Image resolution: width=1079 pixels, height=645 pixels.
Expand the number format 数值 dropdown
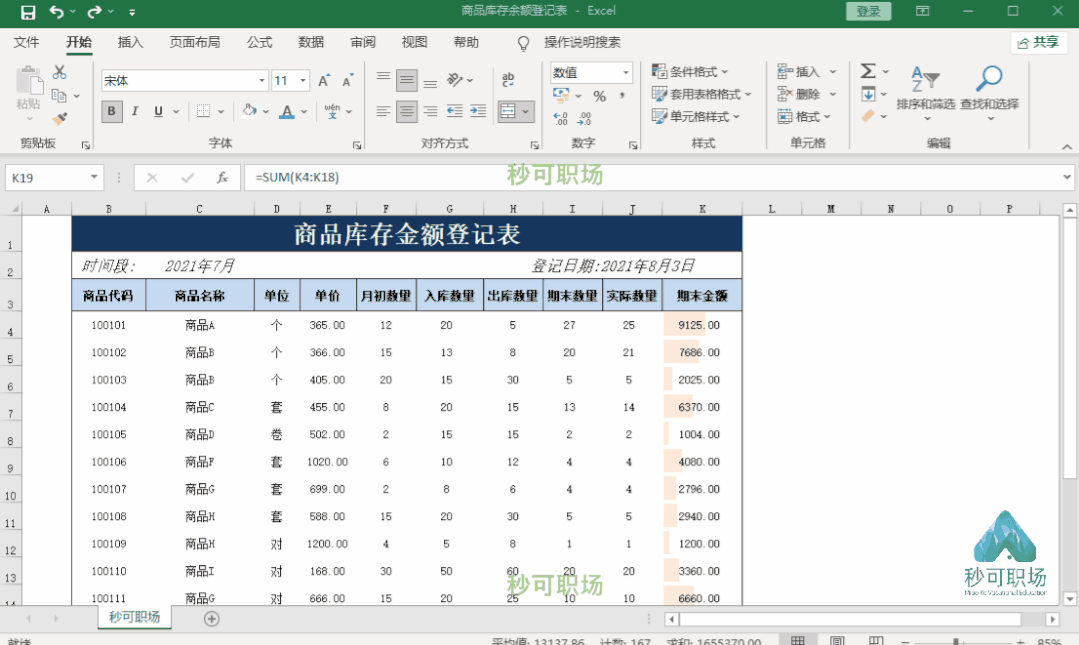click(x=626, y=72)
